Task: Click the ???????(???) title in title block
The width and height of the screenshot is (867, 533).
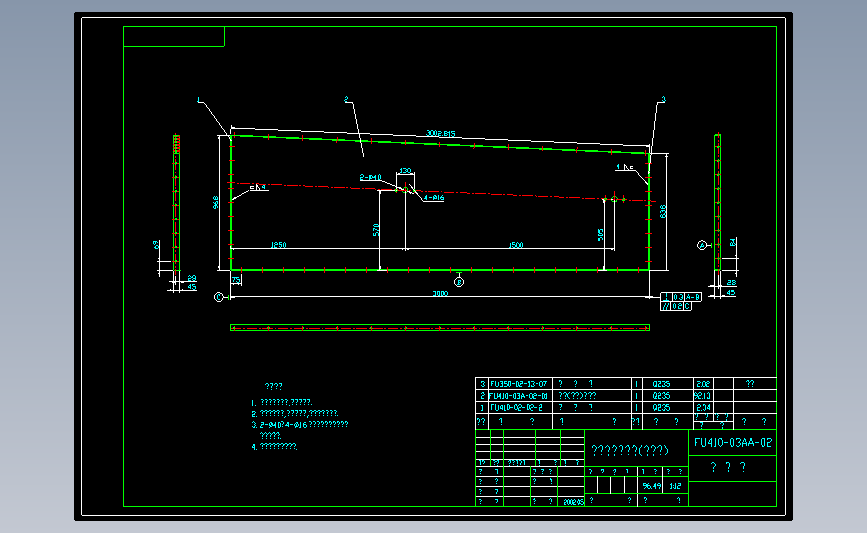Action: [630, 450]
